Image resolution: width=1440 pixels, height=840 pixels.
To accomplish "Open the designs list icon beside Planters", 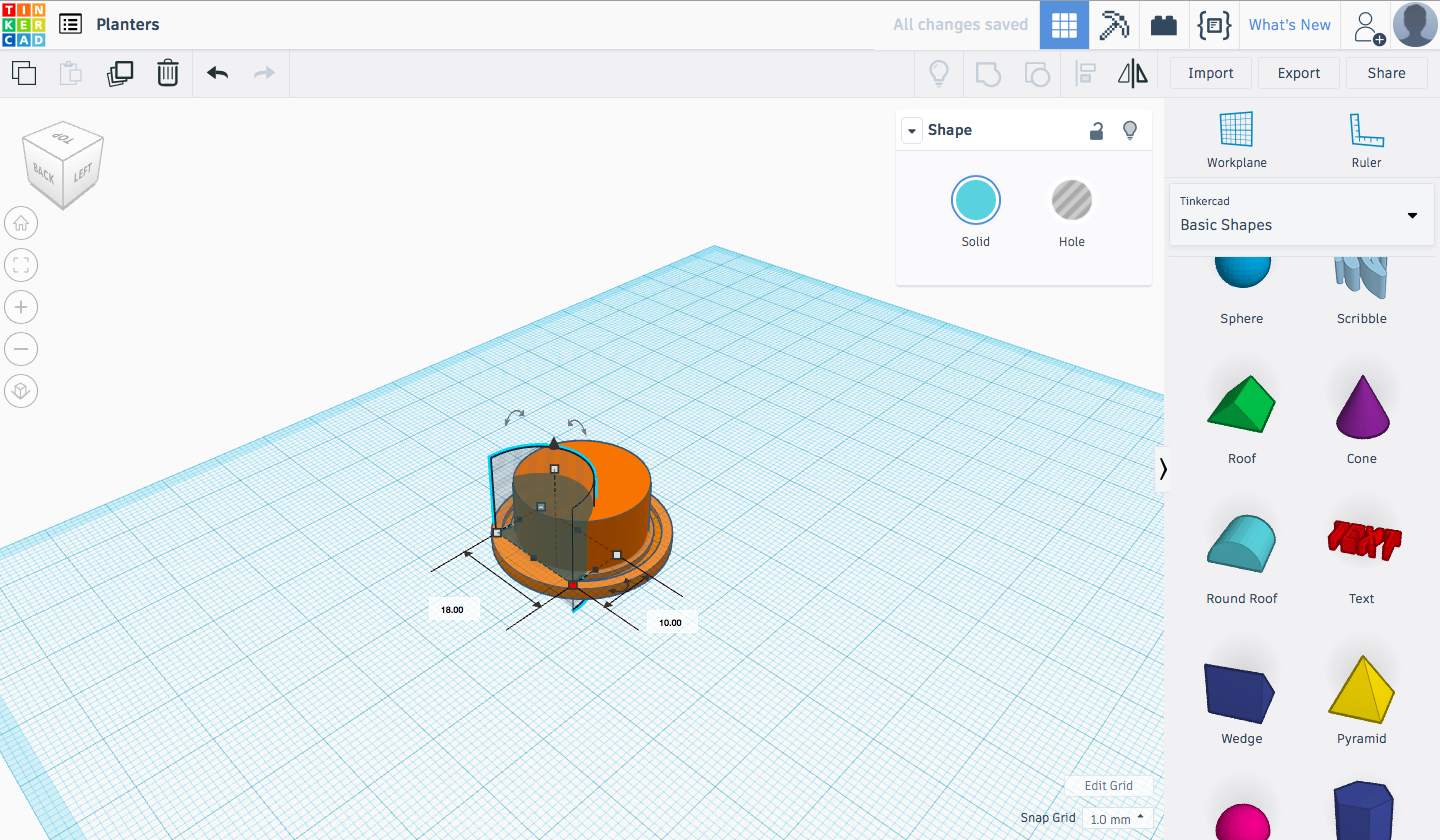I will (x=70, y=24).
